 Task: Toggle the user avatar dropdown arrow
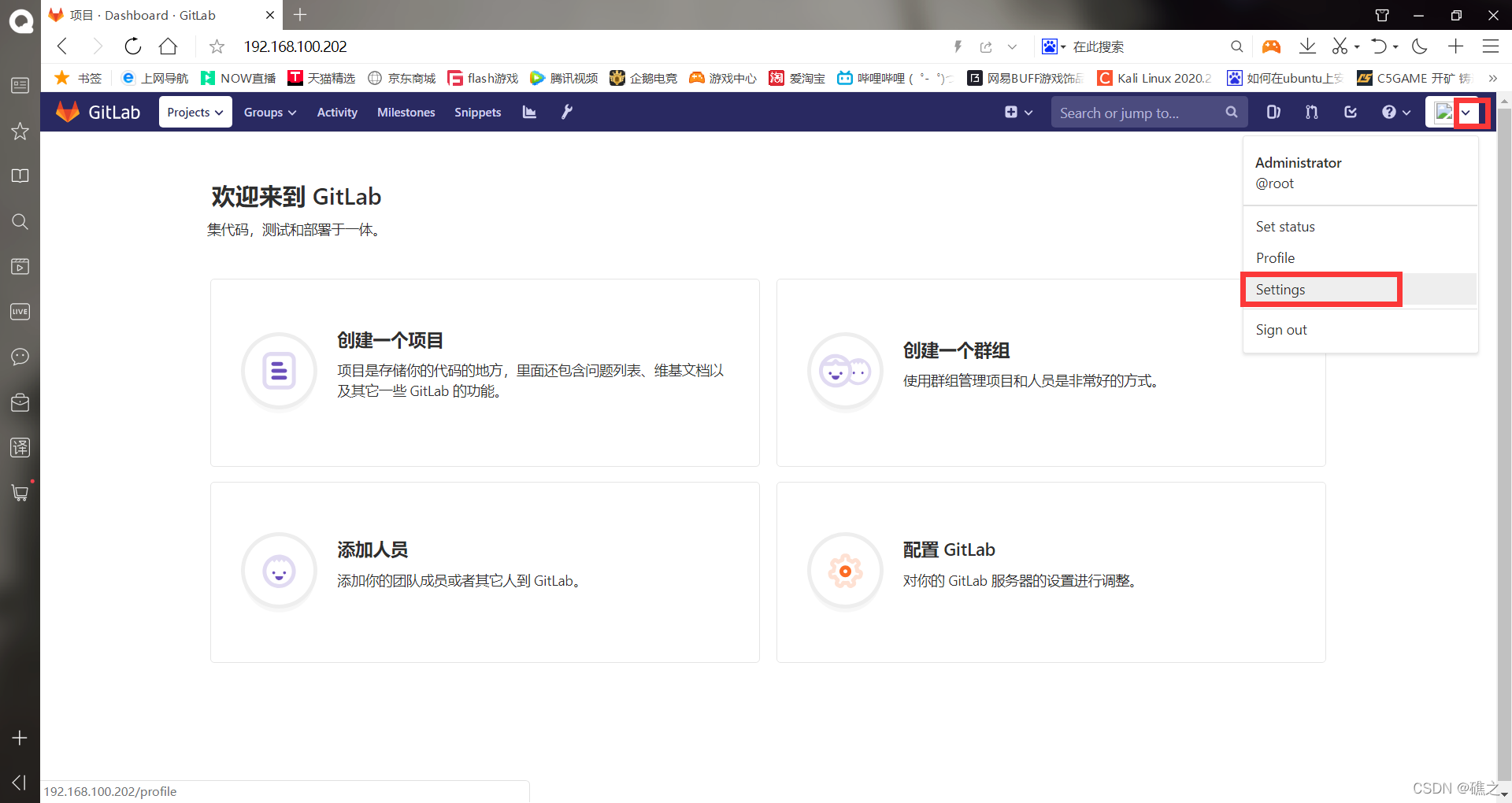[1466, 113]
